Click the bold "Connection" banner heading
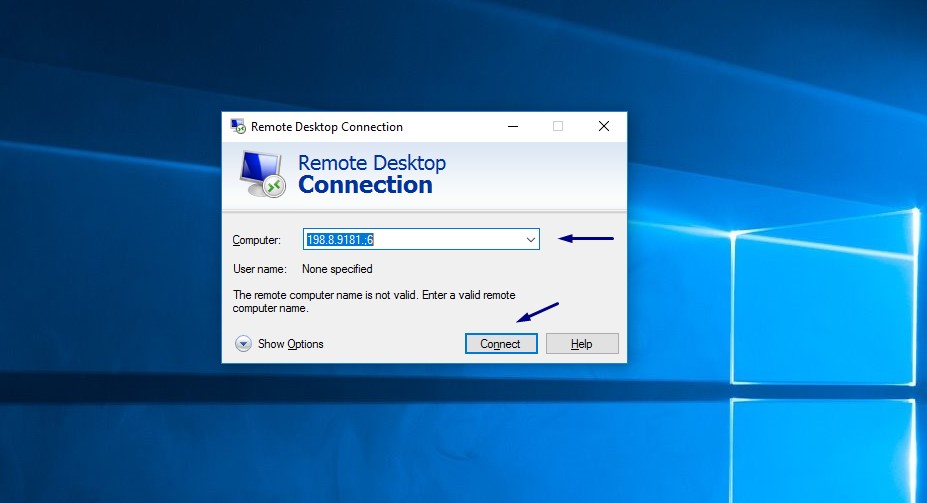Viewport: 927px width, 503px height. coord(365,185)
